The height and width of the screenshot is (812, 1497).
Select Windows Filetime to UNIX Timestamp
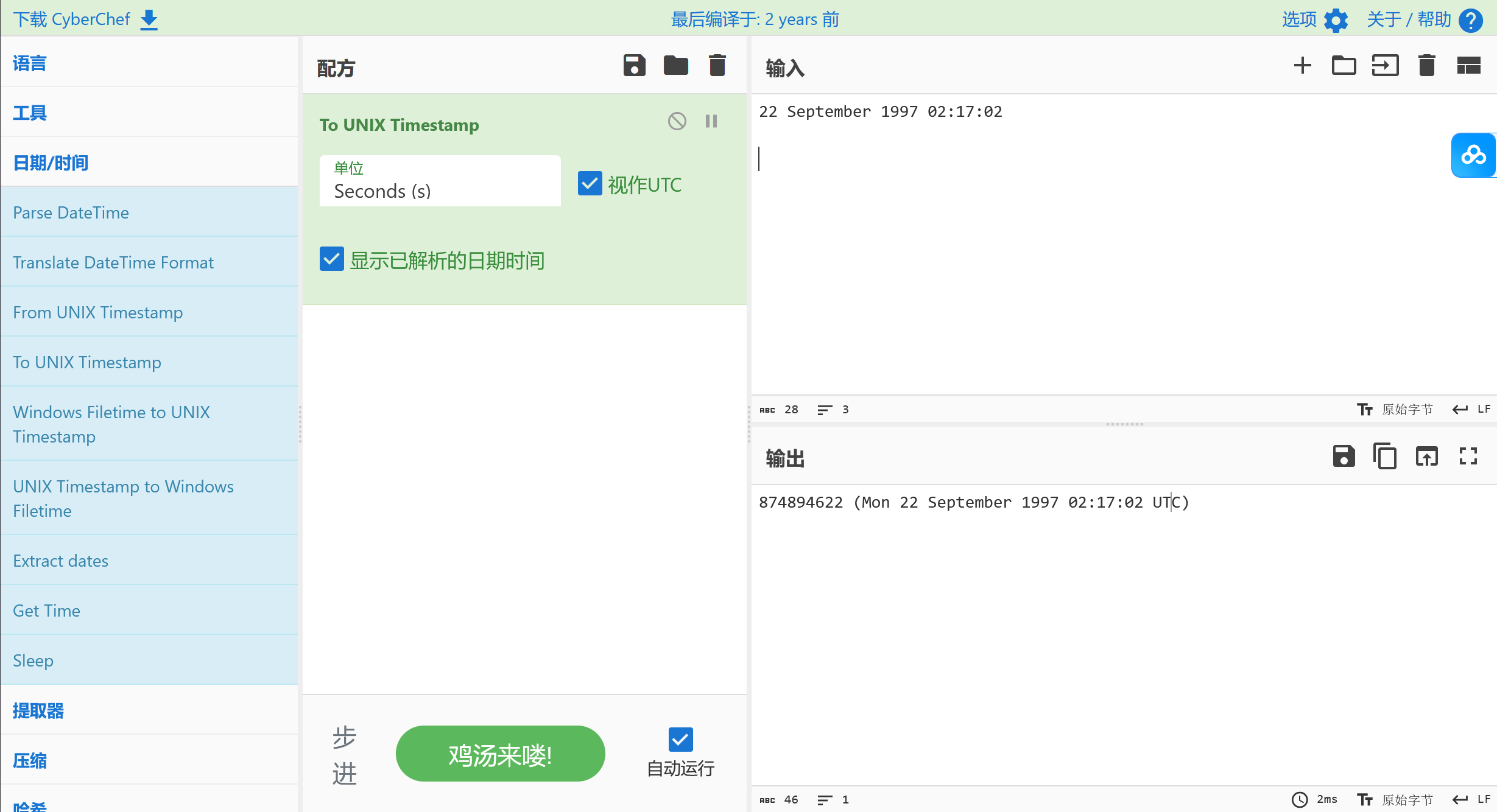[x=149, y=424]
